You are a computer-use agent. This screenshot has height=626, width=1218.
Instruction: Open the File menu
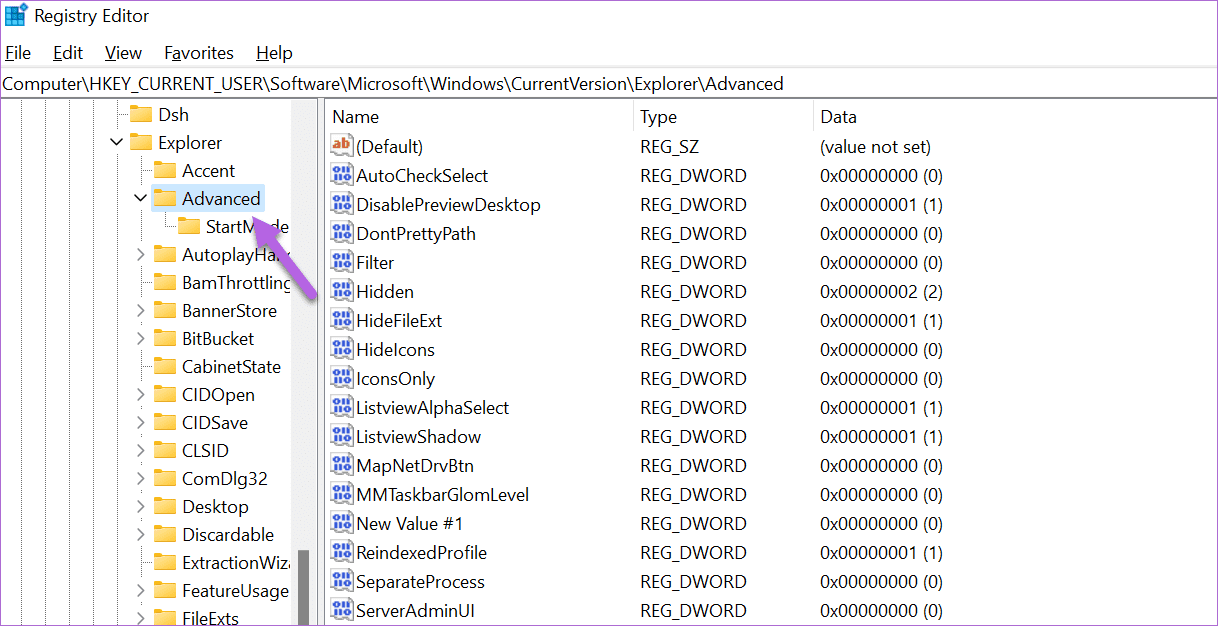click(18, 53)
